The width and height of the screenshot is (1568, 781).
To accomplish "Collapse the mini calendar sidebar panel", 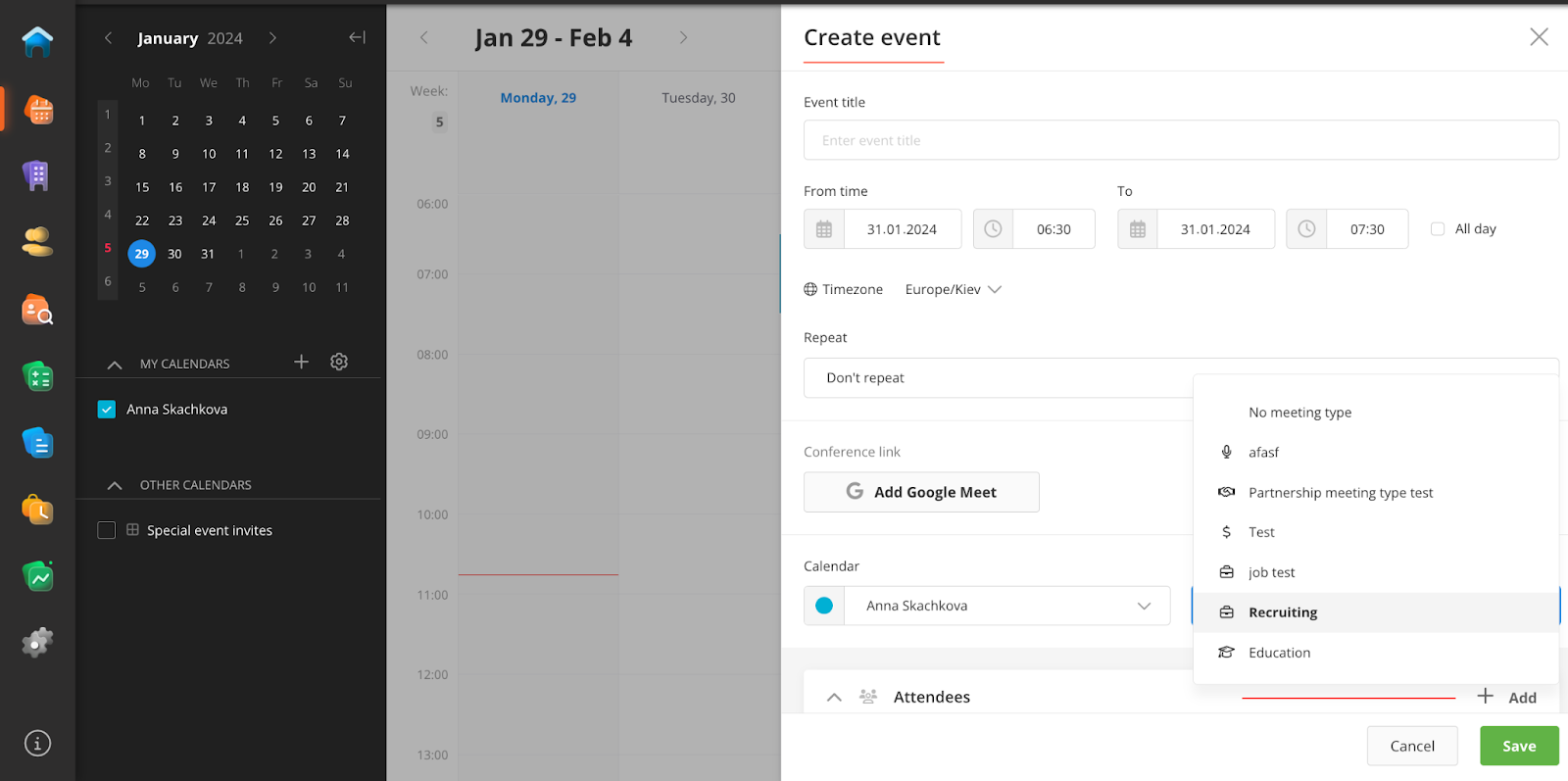I will tap(358, 37).
